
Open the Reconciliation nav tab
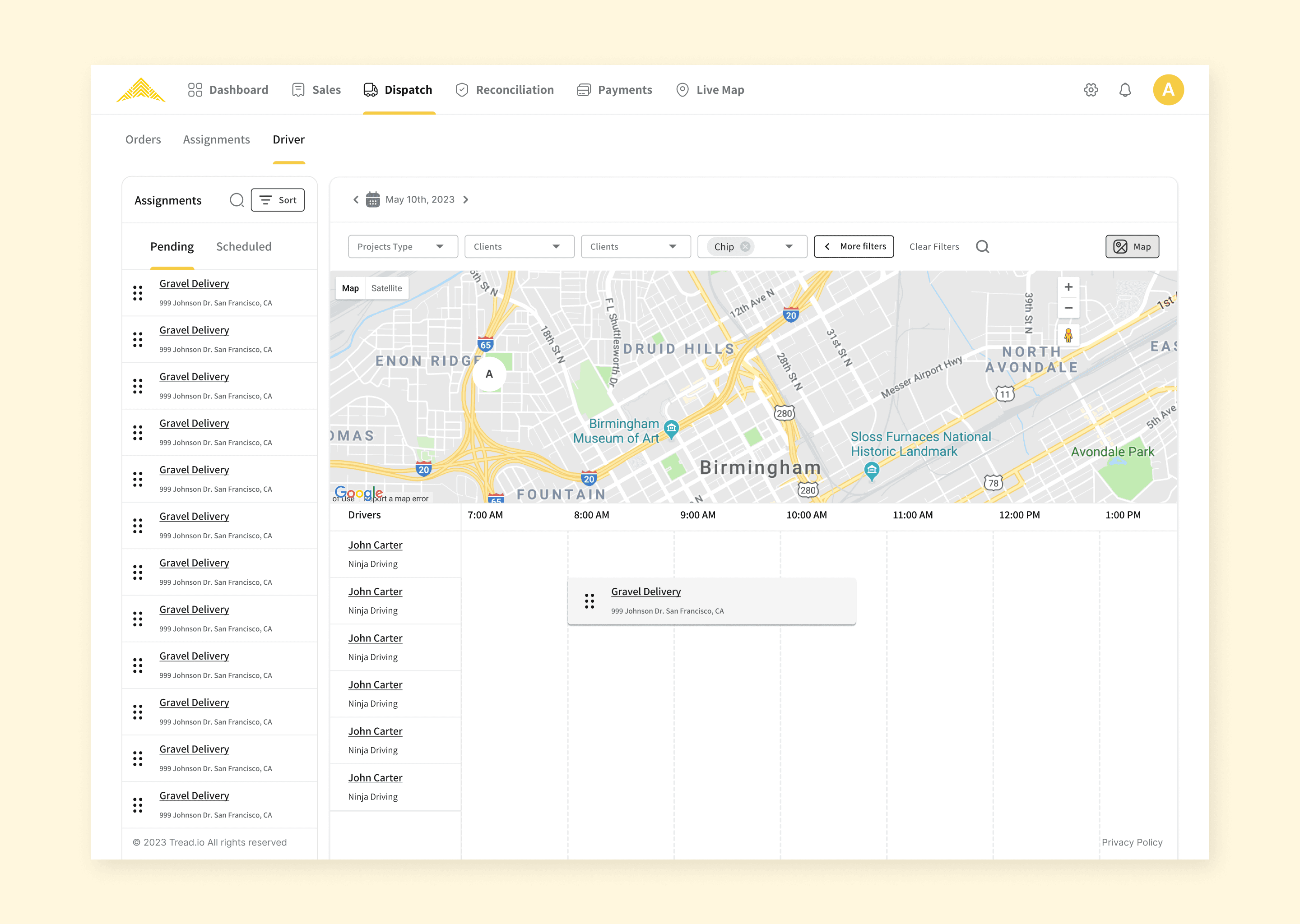click(504, 90)
